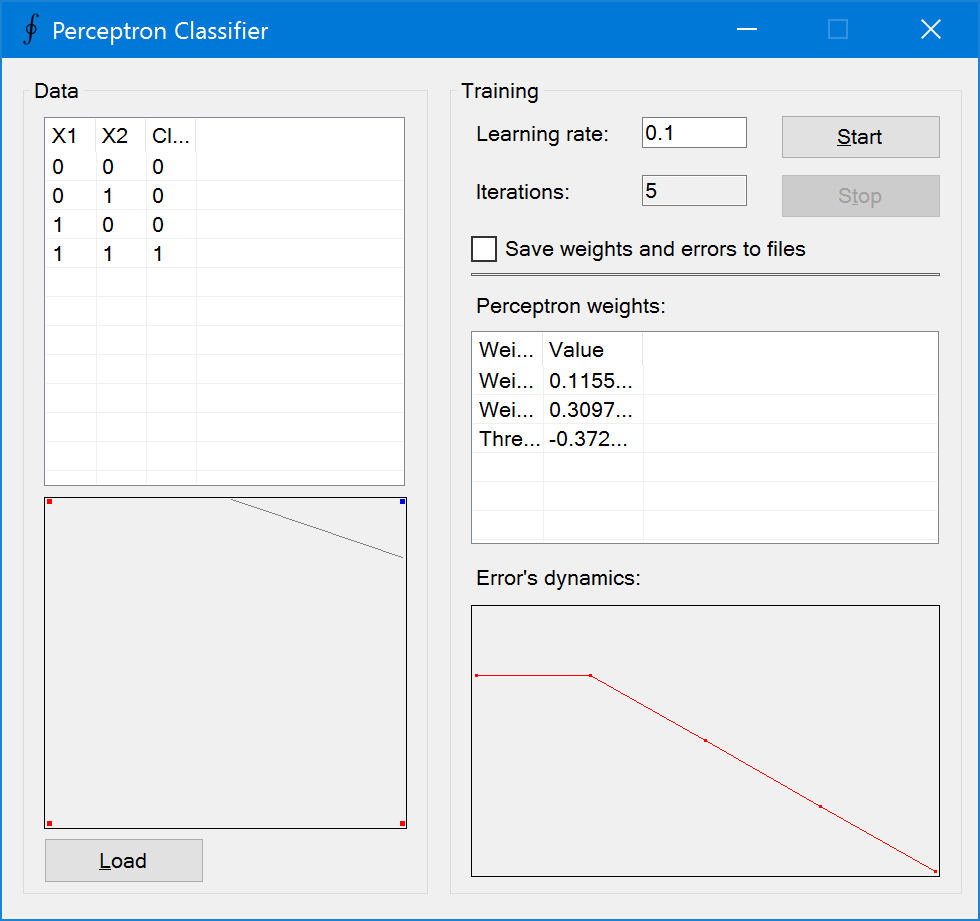Start the perceptron training

(x=860, y=136)
